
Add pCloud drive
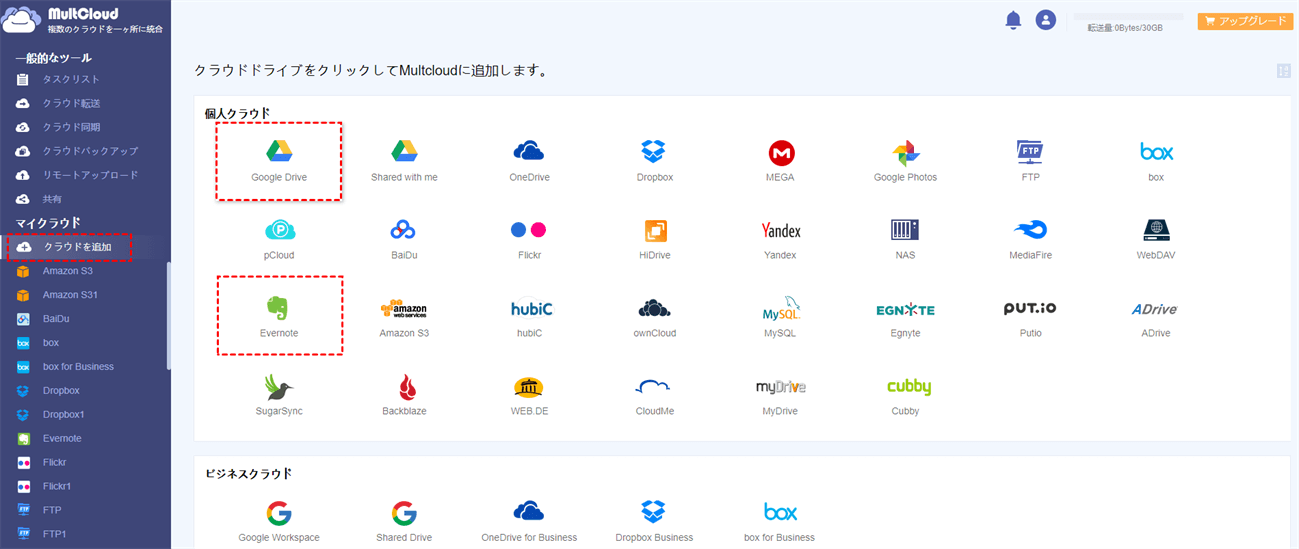(279, 238)
